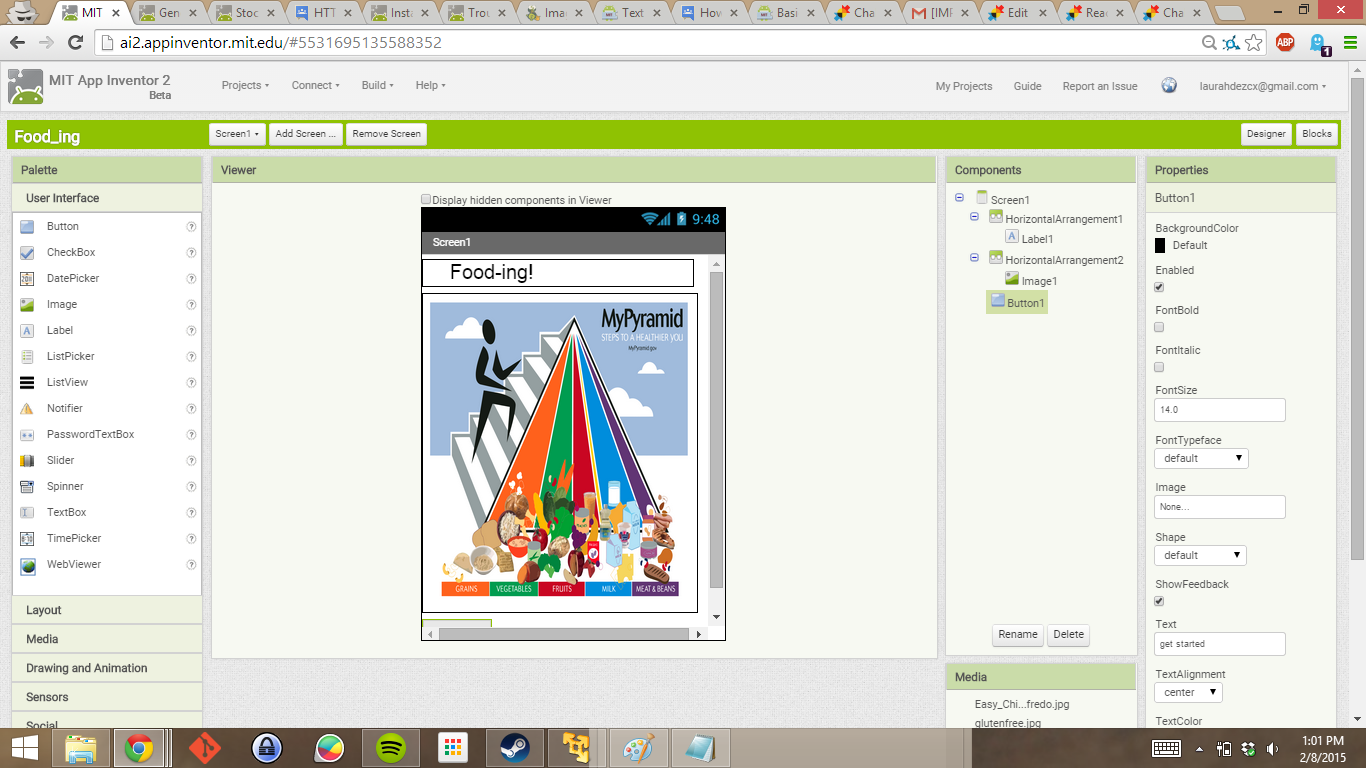Image resolution: width=1366 pixels, height=768 pixels.
Task: Uncheck the ShowFeedback property checkbox
Action: pos(1160,601)
